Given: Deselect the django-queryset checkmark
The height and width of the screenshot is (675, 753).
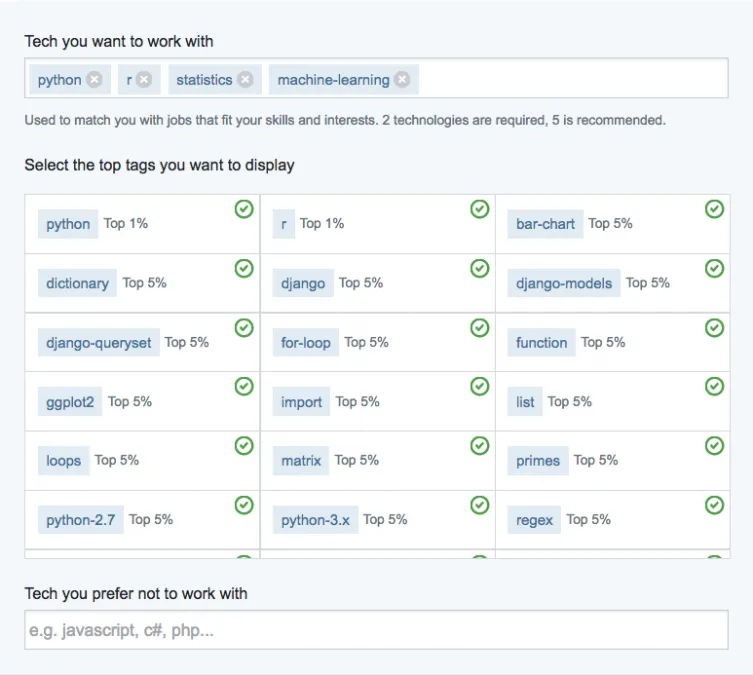Looking at the screenshot, I should pyautogui.click(x=244, y=327).
